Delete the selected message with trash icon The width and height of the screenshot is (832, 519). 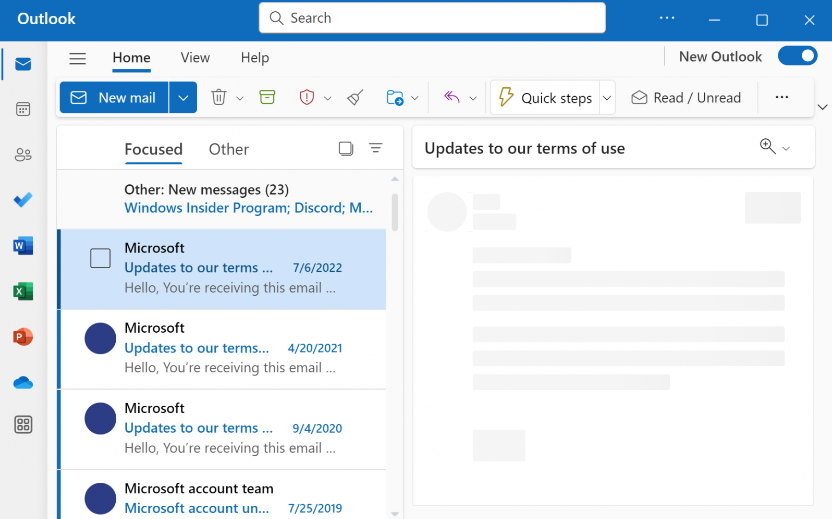point(219,98)
